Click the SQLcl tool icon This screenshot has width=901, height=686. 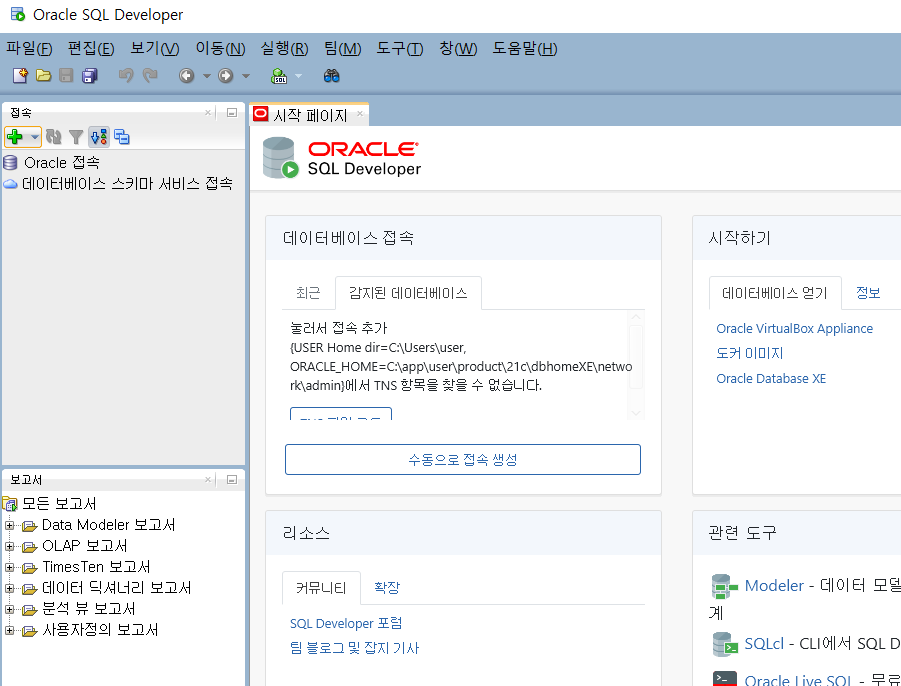(725, 645)
